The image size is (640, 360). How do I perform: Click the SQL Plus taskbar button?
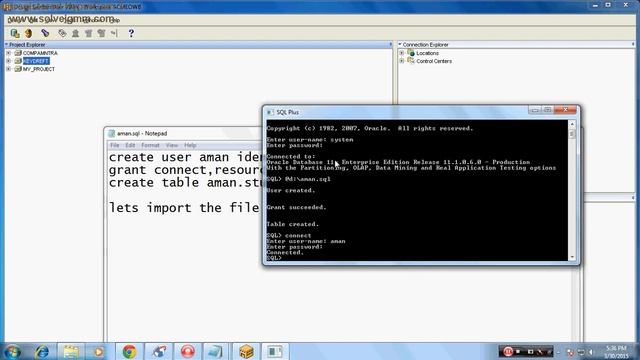click(x=275, y=352)
